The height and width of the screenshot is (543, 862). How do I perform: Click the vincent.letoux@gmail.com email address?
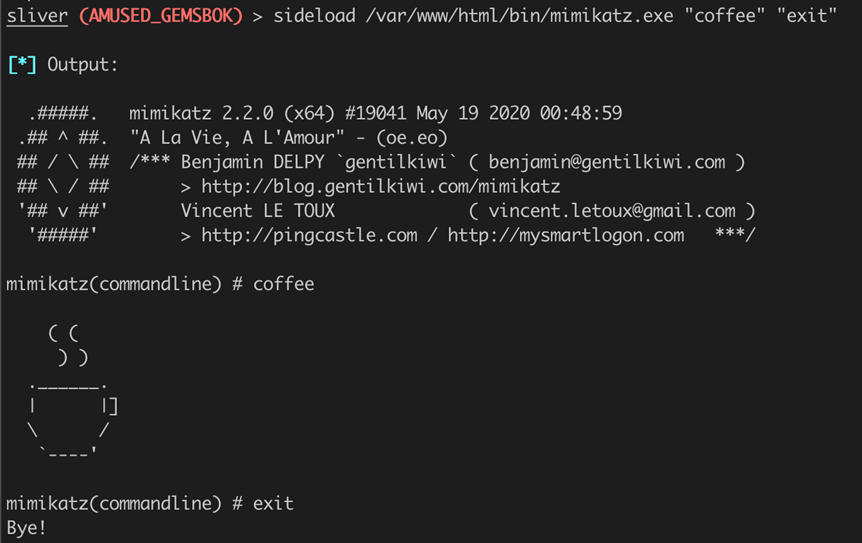pyautogui.click(x=612, y=211)
